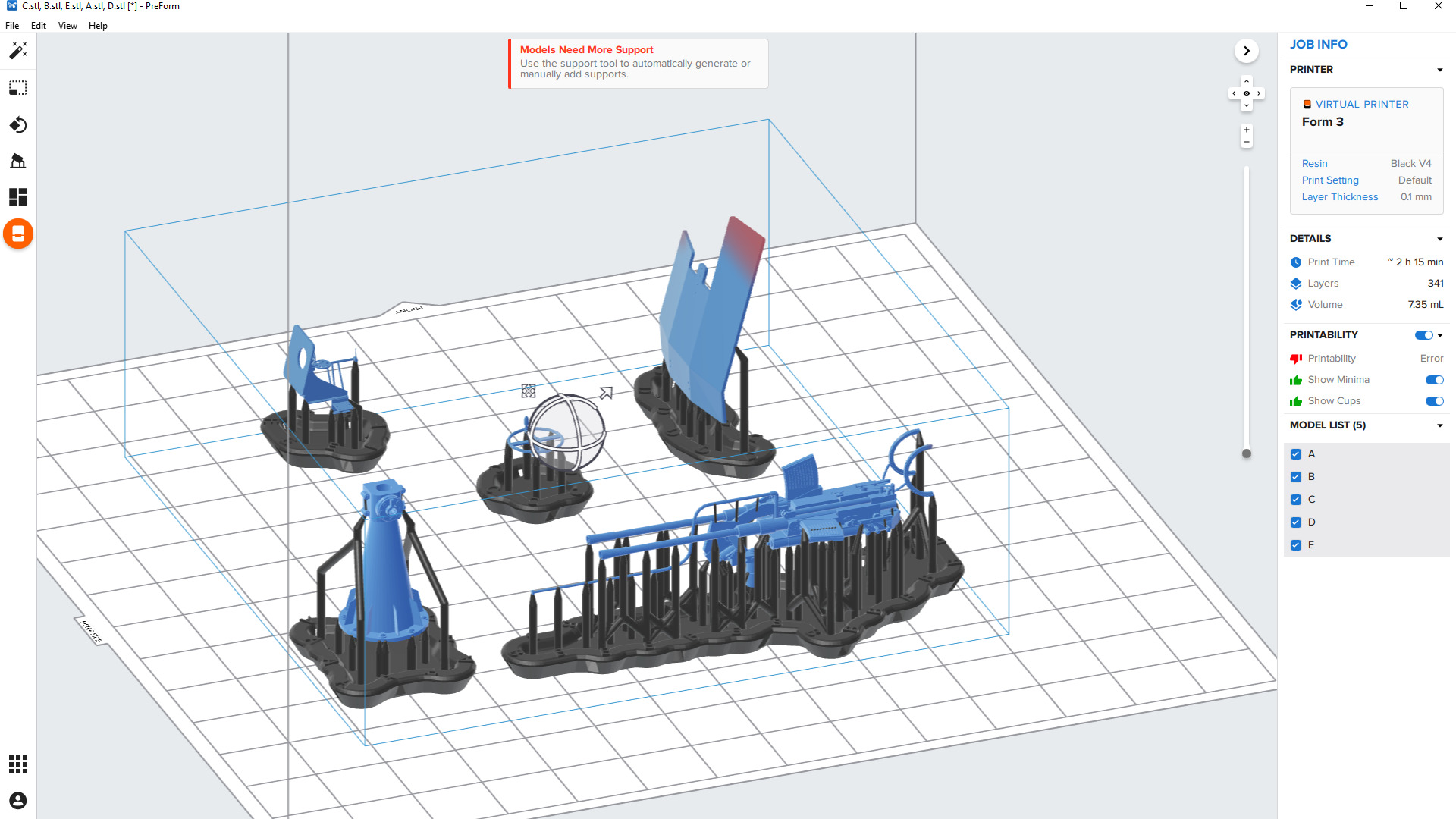Uncheck model D checkbox

[1296, 522]
